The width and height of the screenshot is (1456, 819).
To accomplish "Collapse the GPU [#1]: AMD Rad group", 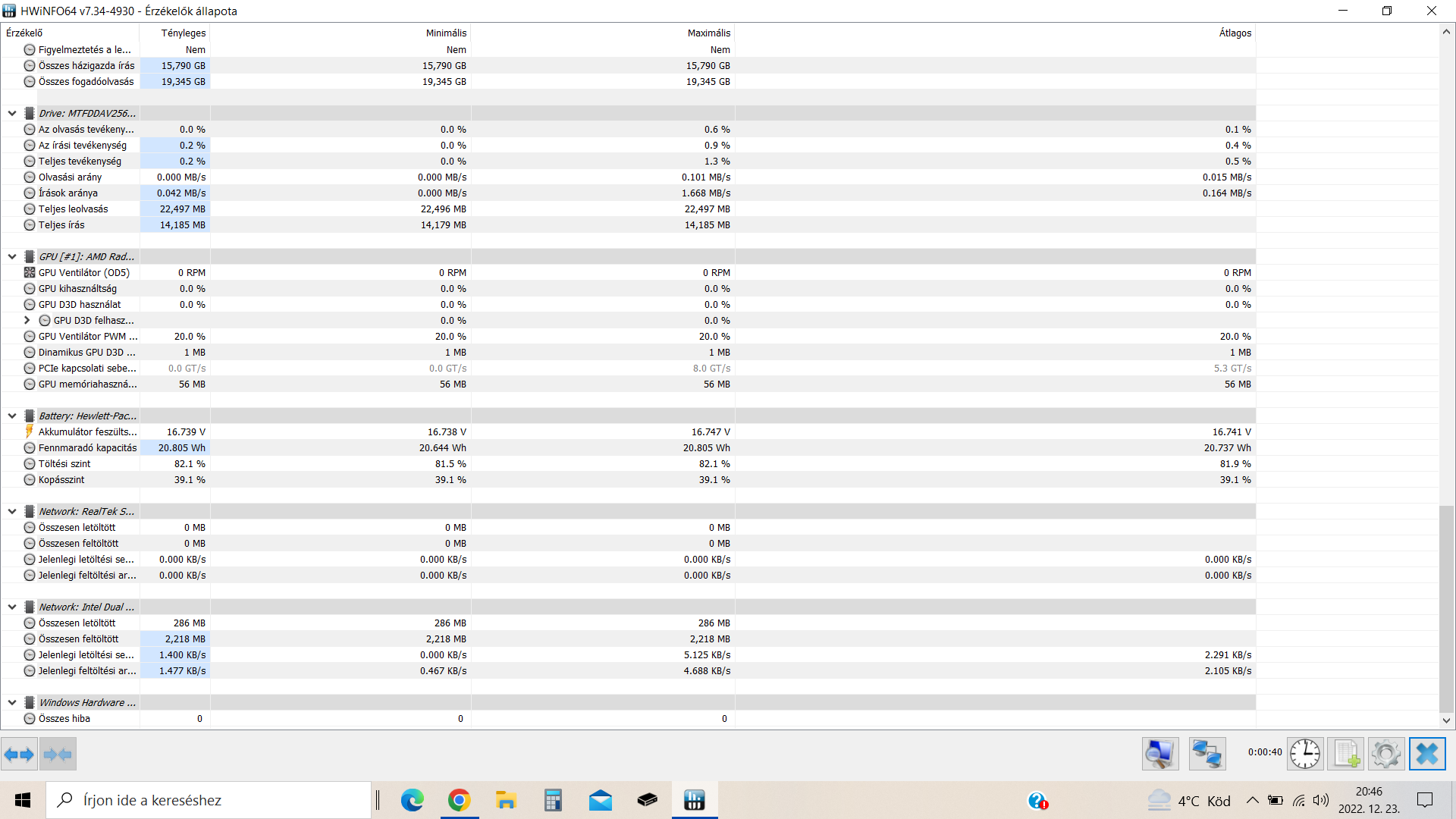I will (12, 256).
